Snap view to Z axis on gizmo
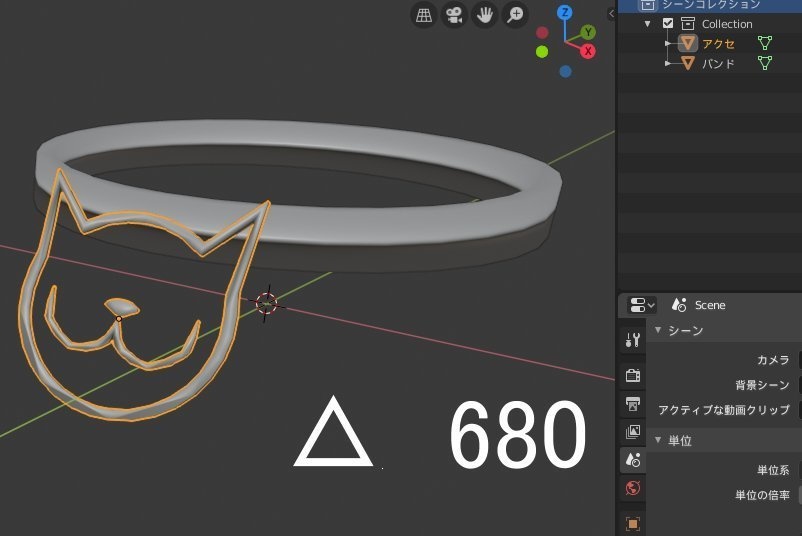Screen dimensions: 802x536 coord(565,12)
